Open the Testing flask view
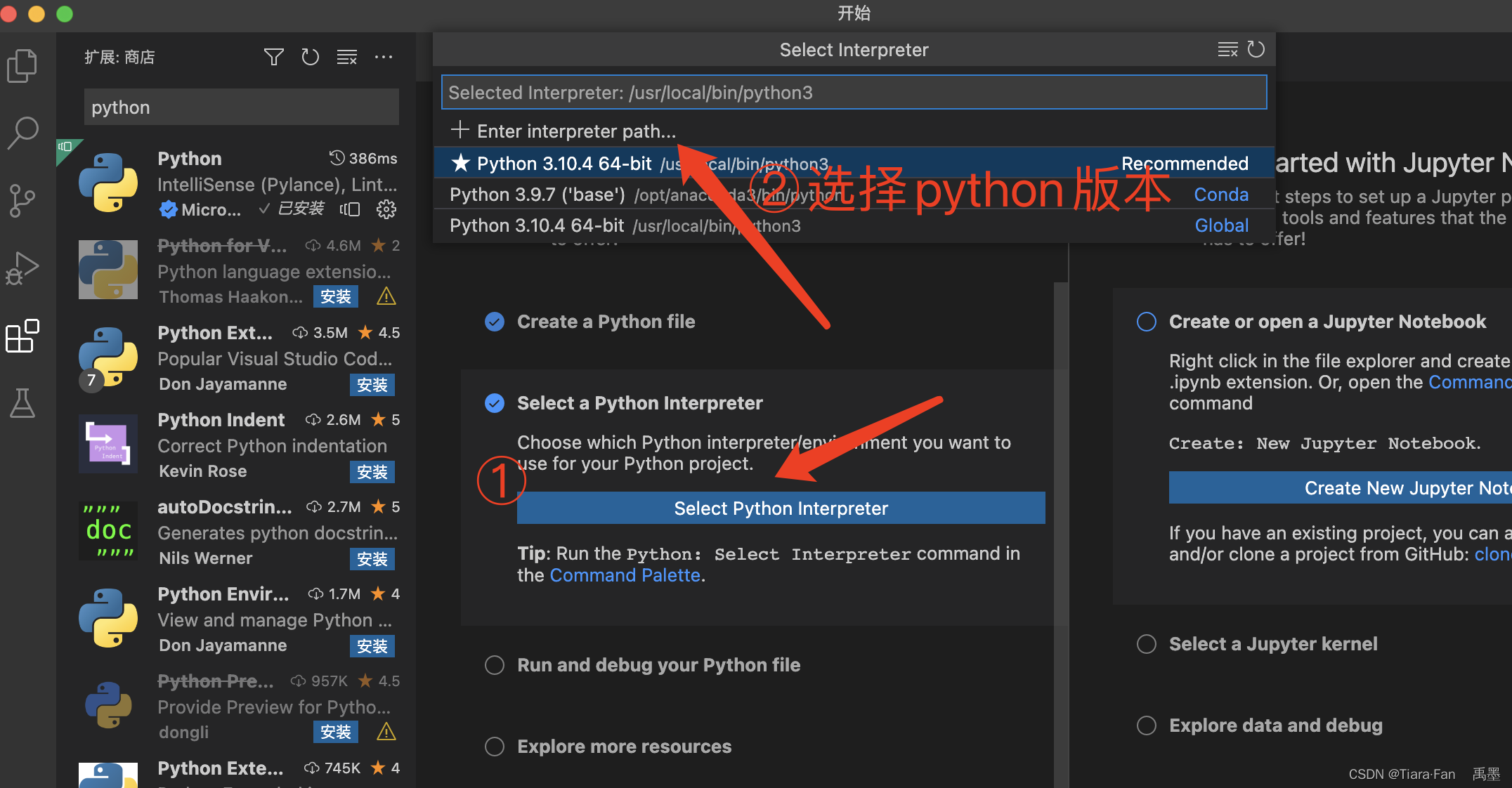This screenshot has width=1512, height=788. [x=22, y=404]
